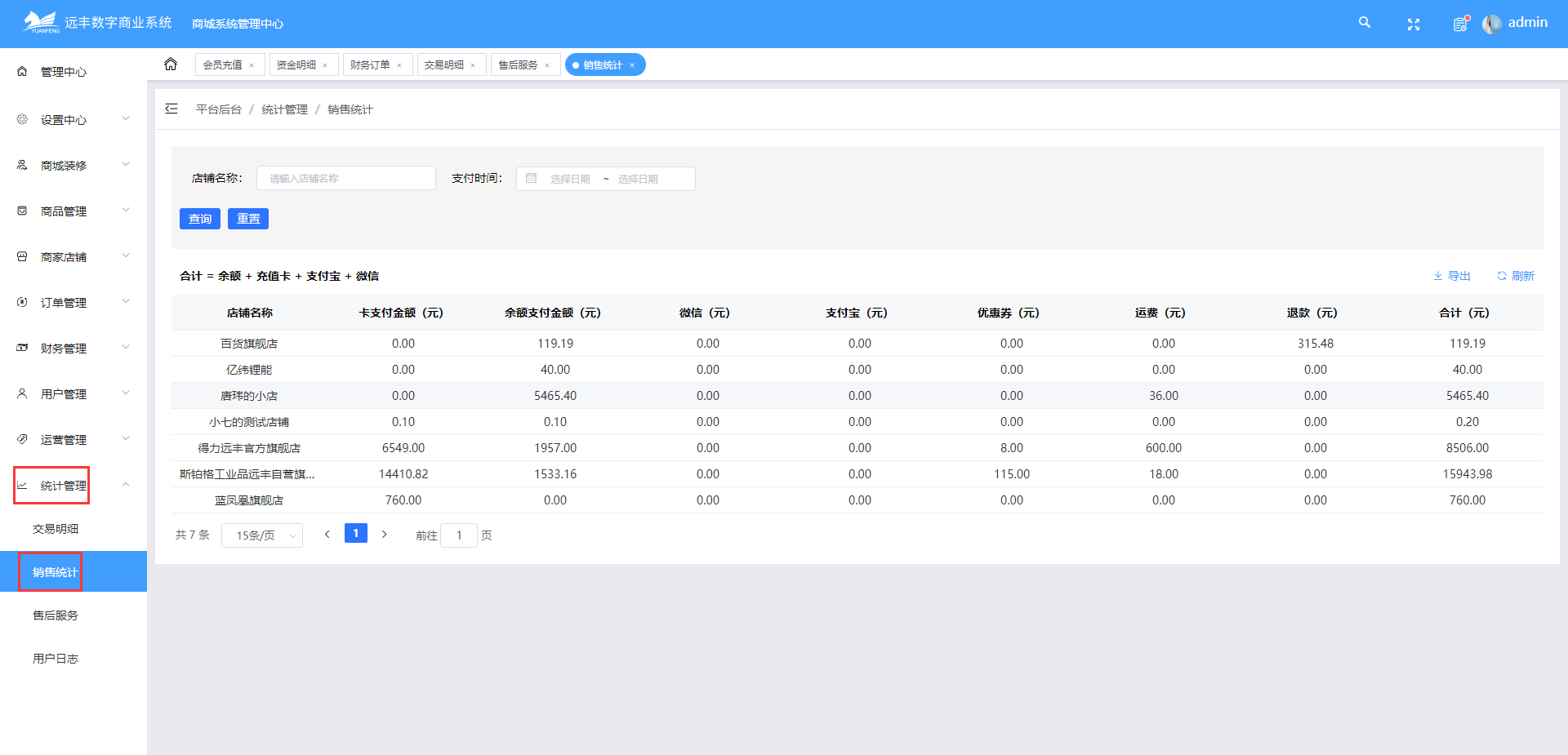1568x755 pixels.
Task: Click the search magnifier icon in header
Action: tap(1364, 23)
